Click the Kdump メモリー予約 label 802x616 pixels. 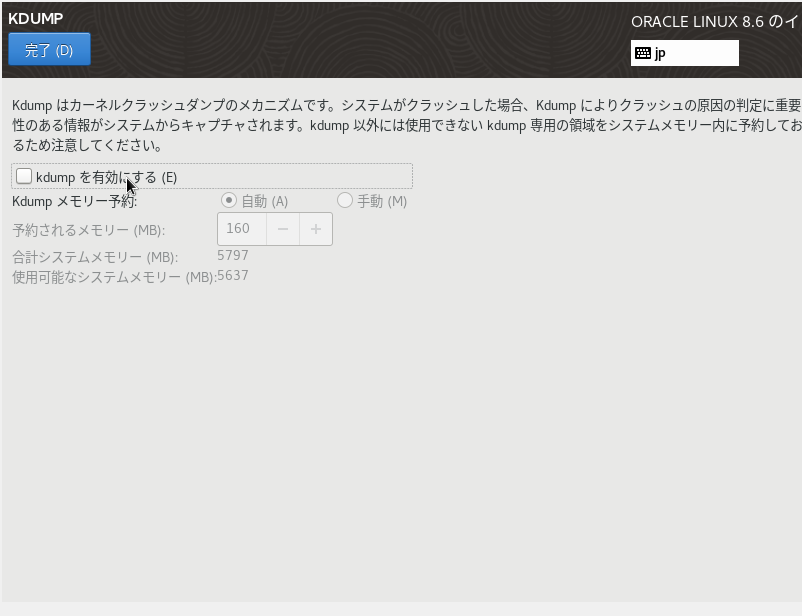(x=75, y=201)
